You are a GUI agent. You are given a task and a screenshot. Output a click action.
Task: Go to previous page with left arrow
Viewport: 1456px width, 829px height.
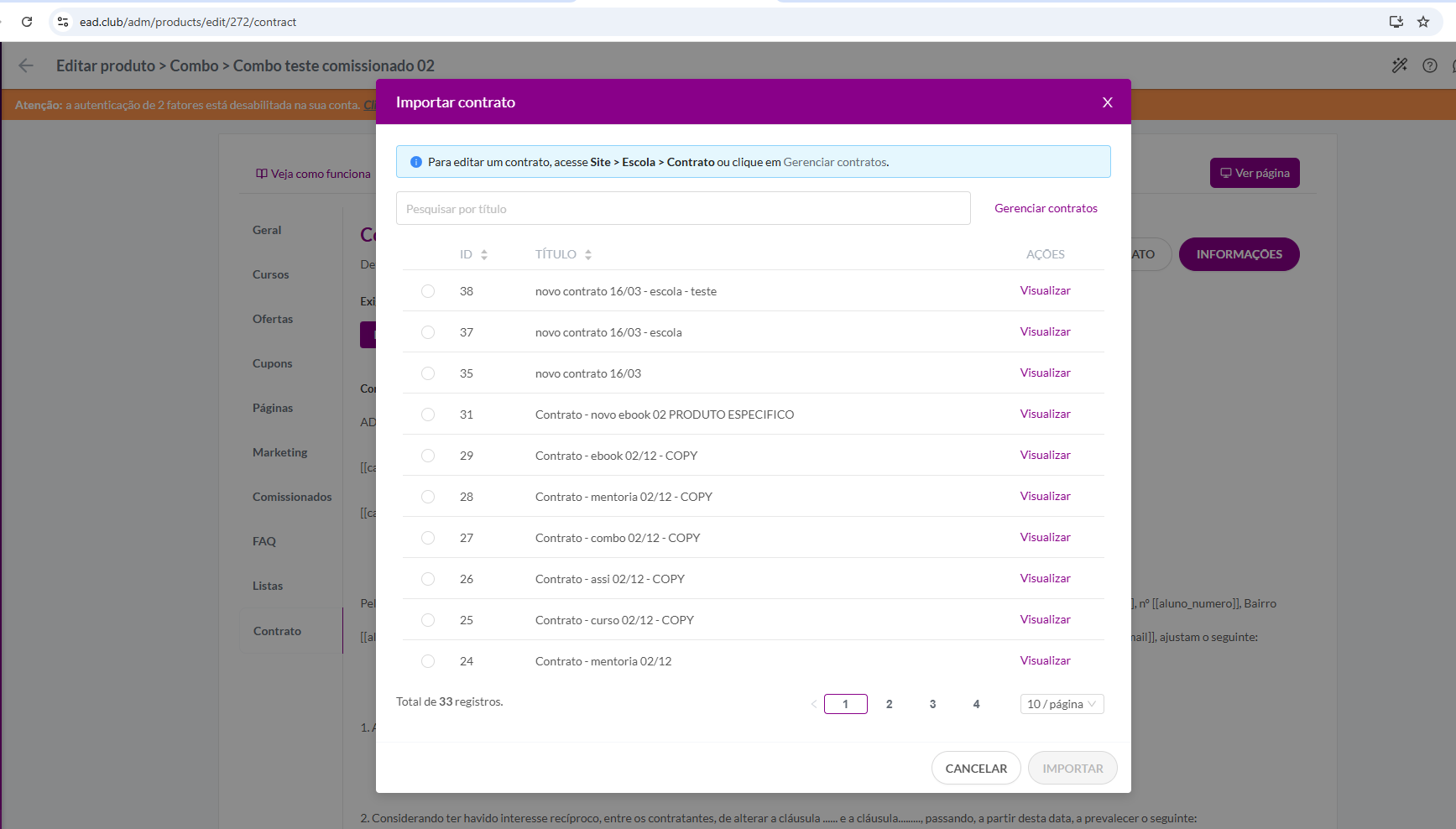814,704
